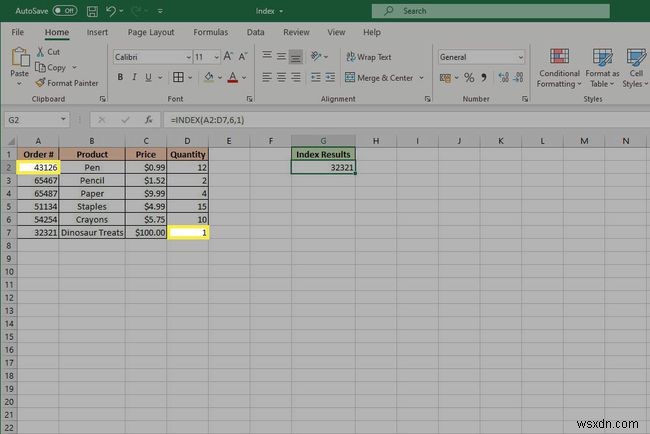Click the Save icon in the title bar

click(92, 11)
